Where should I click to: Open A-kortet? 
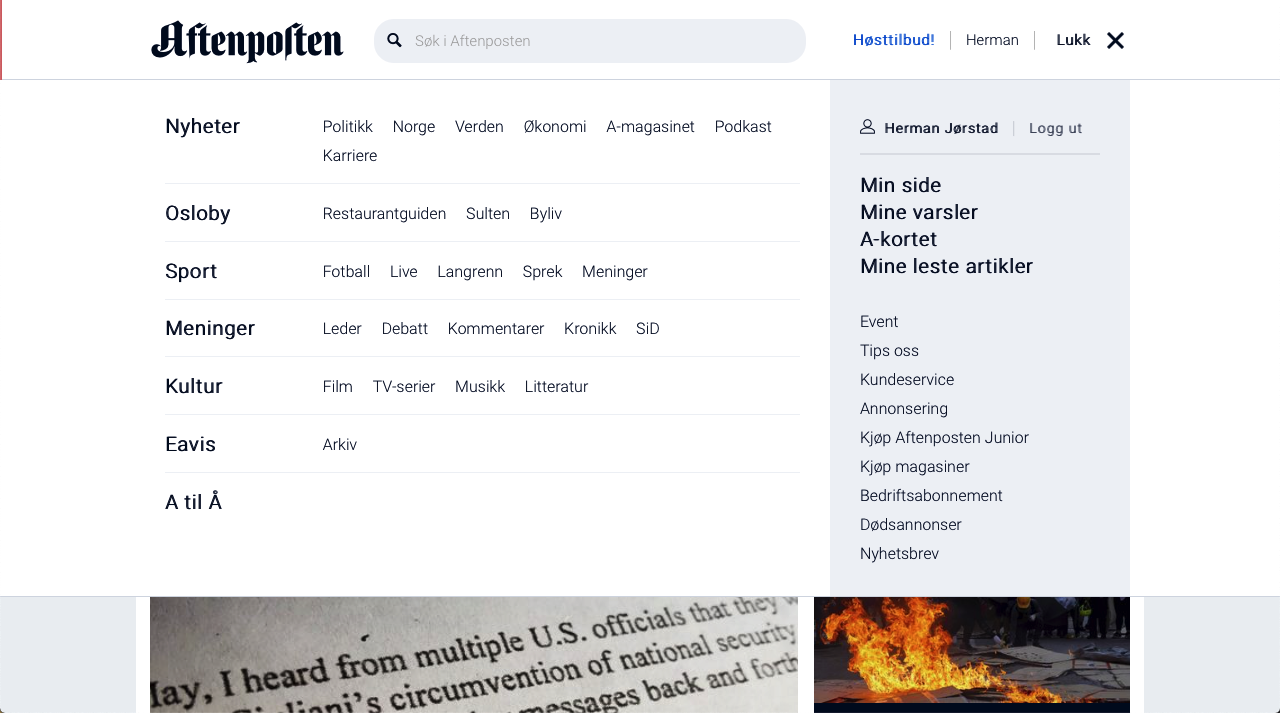[899, 239]
